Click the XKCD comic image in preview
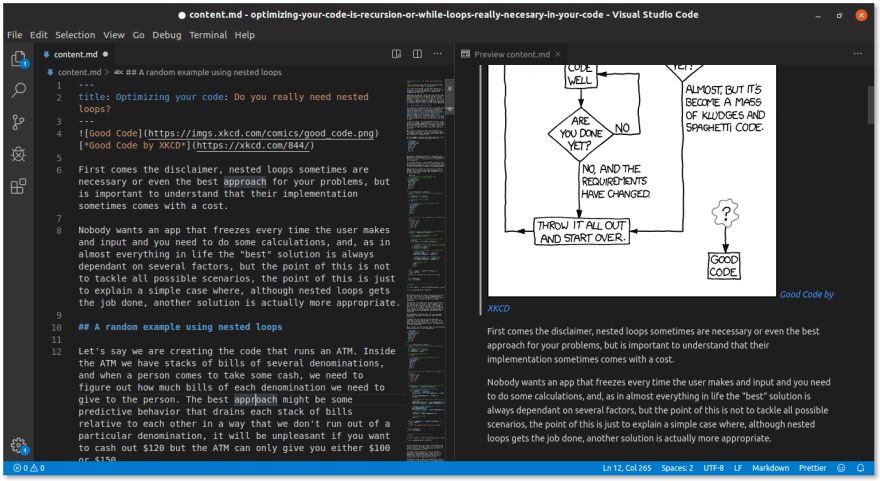880x481 pixels. pyautogui.click(x=632, y=180)
